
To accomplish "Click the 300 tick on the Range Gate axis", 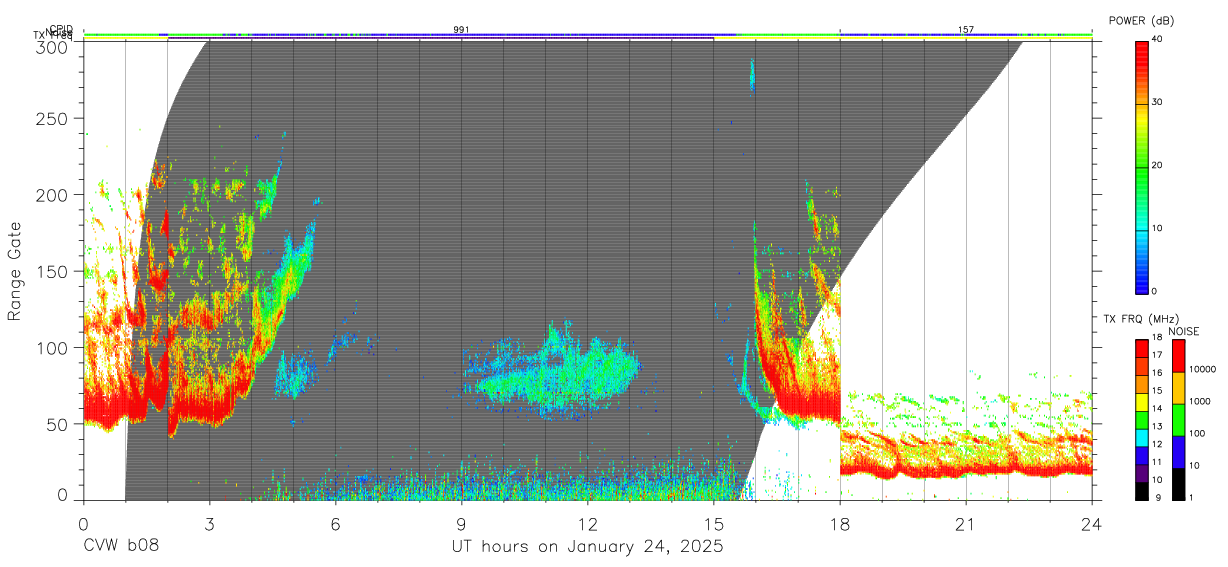I will (x=52, y=47).
